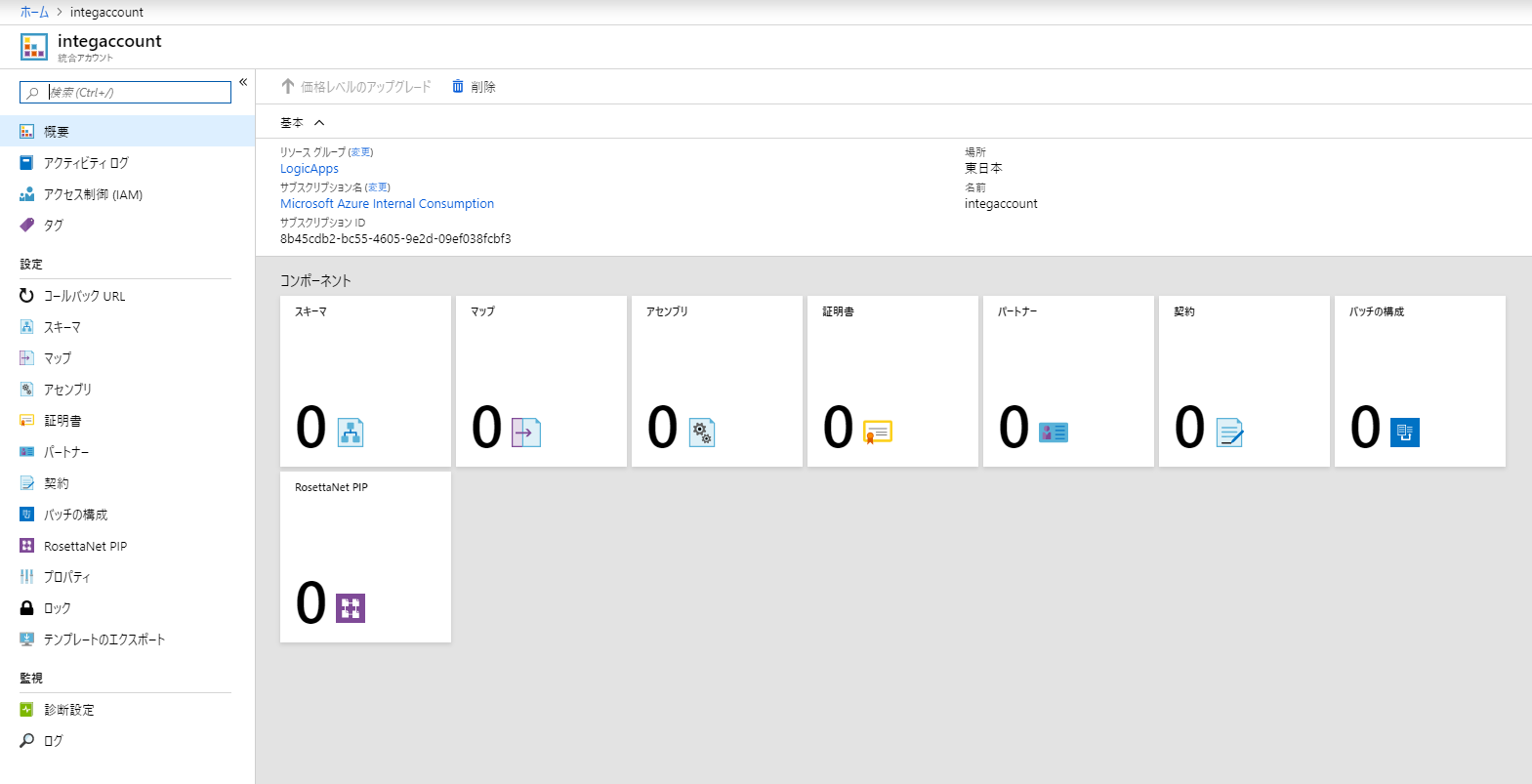Click the agreement icon in 契約 tile
This screenshot has width=1532, height=784.
(1229, 432)
